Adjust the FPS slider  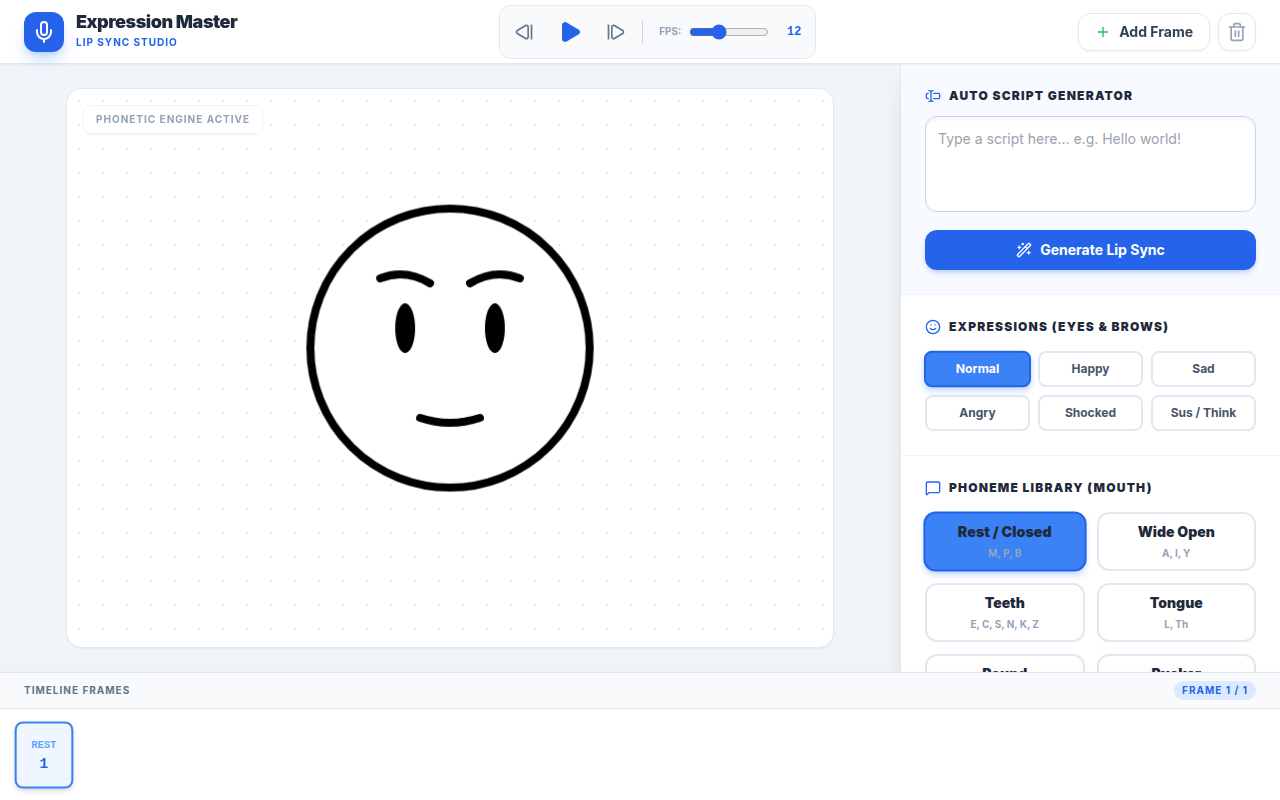point(729,32)
